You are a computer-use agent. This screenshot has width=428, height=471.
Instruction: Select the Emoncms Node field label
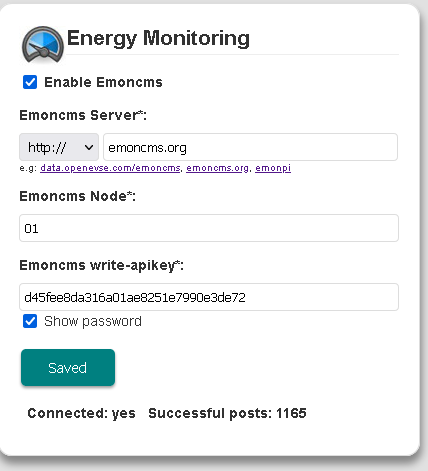[x=77, y=196]
